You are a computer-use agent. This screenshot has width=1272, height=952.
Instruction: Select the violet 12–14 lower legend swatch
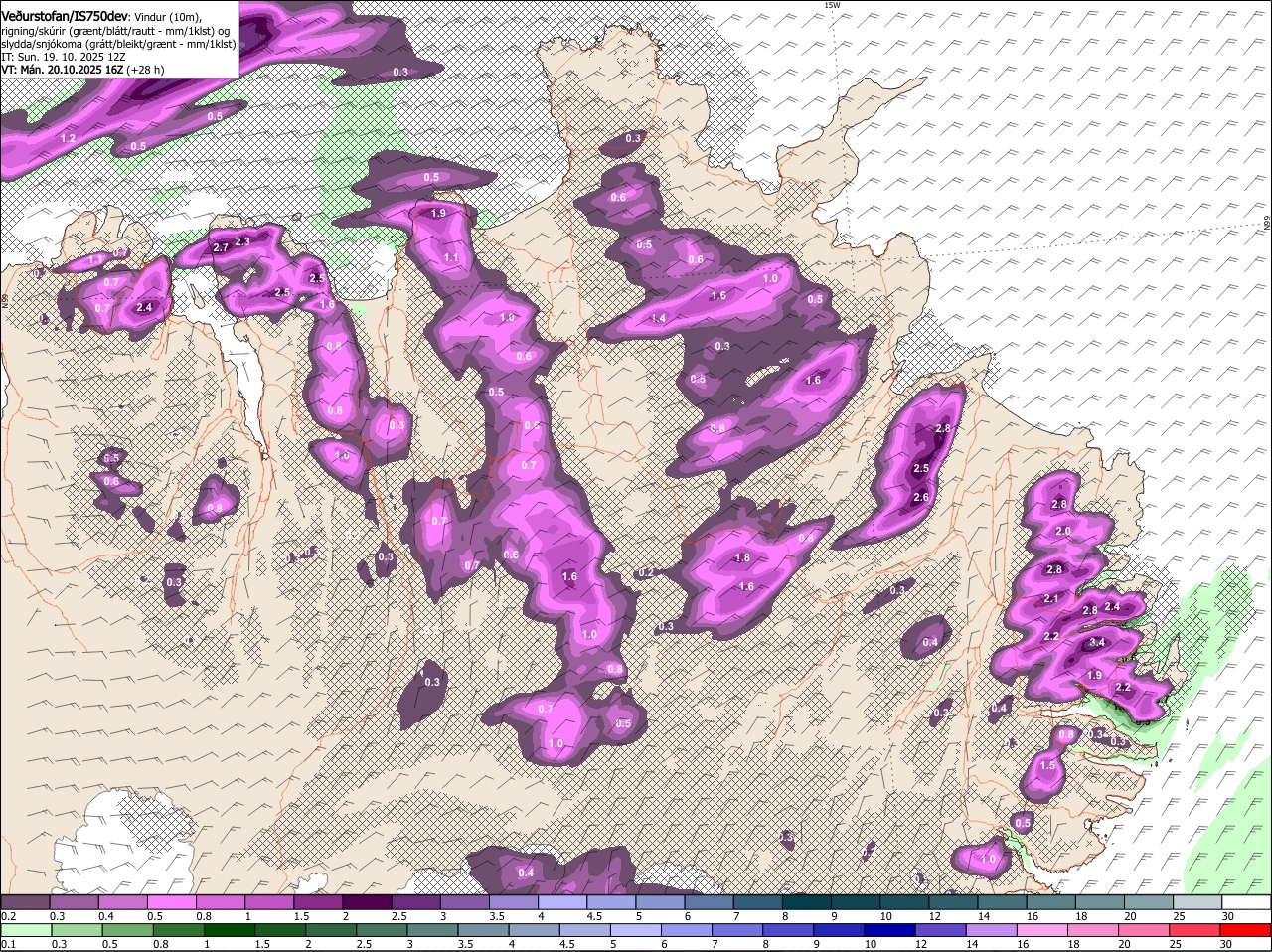(x=942, y=930)
